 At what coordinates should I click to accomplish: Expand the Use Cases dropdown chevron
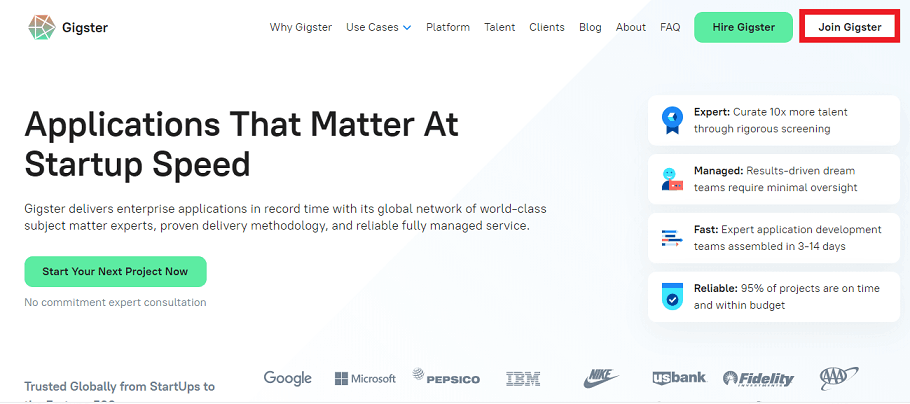pyautogui.click(x=407, y=28)
